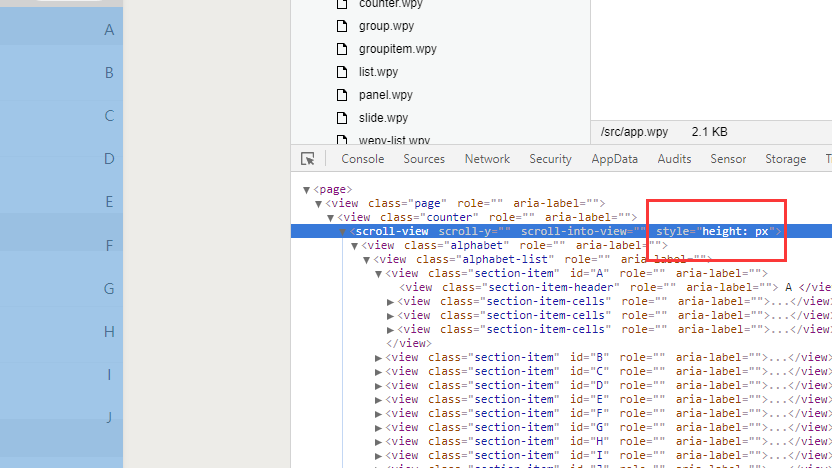This screenshot has height=468, width=832.
Task: Click the slide.wpy file icon
Action: pos(342,118)
